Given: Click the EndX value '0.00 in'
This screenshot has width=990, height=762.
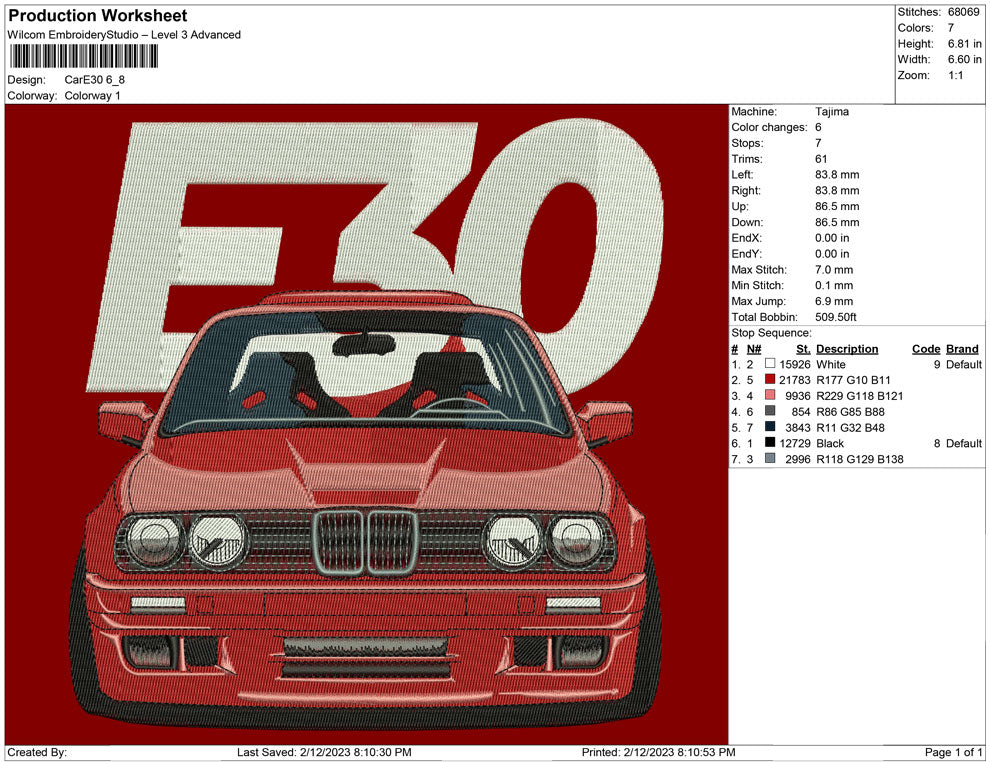Looking at the screenshot, I should [x=832, y=238].
